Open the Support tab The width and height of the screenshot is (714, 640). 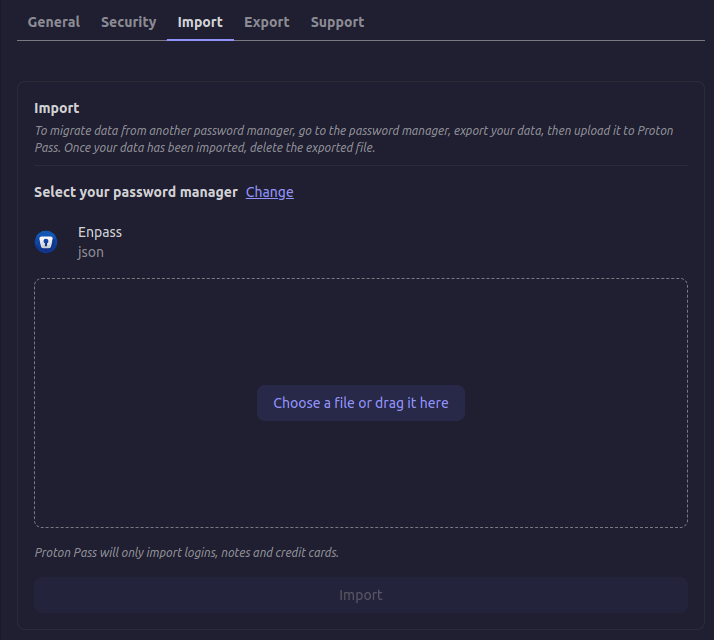coord(337,22)
